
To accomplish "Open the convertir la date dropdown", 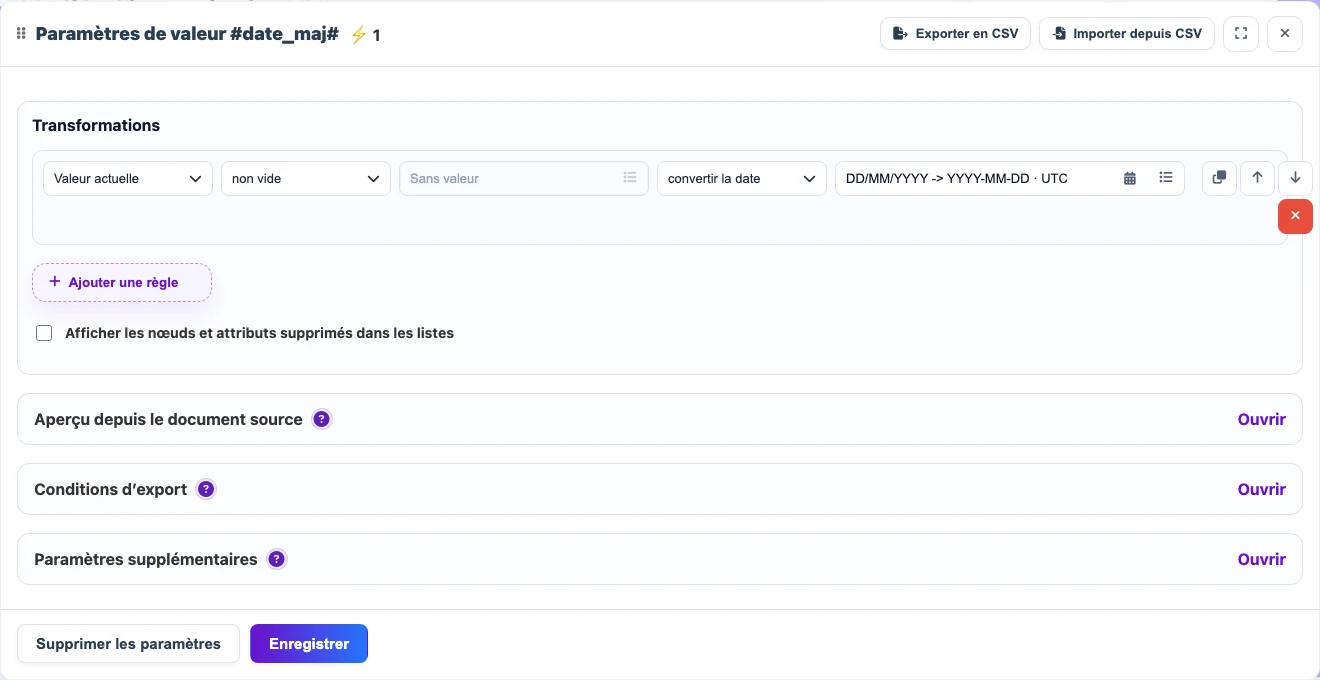I will (x=742, y=178).
